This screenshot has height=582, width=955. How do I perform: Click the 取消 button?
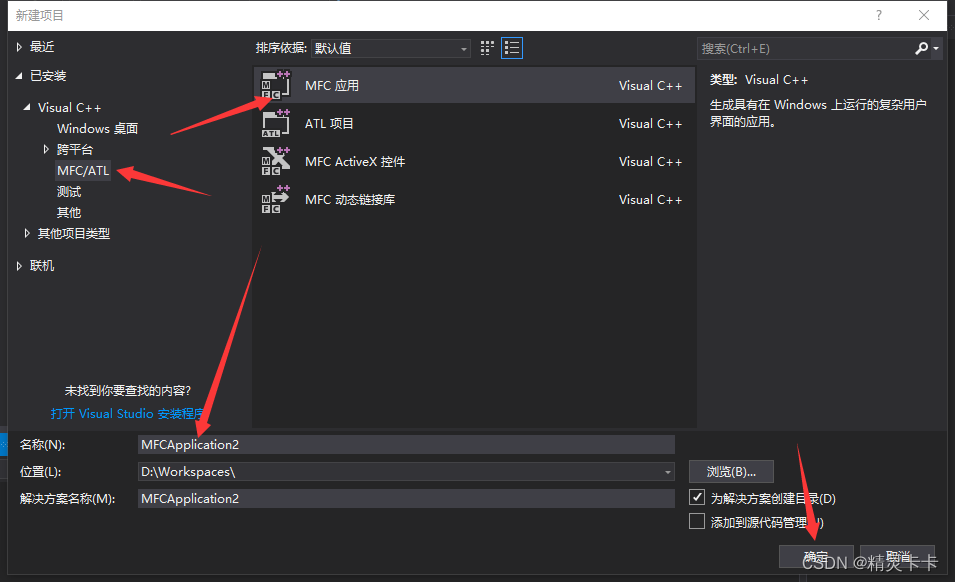[898, 556]
